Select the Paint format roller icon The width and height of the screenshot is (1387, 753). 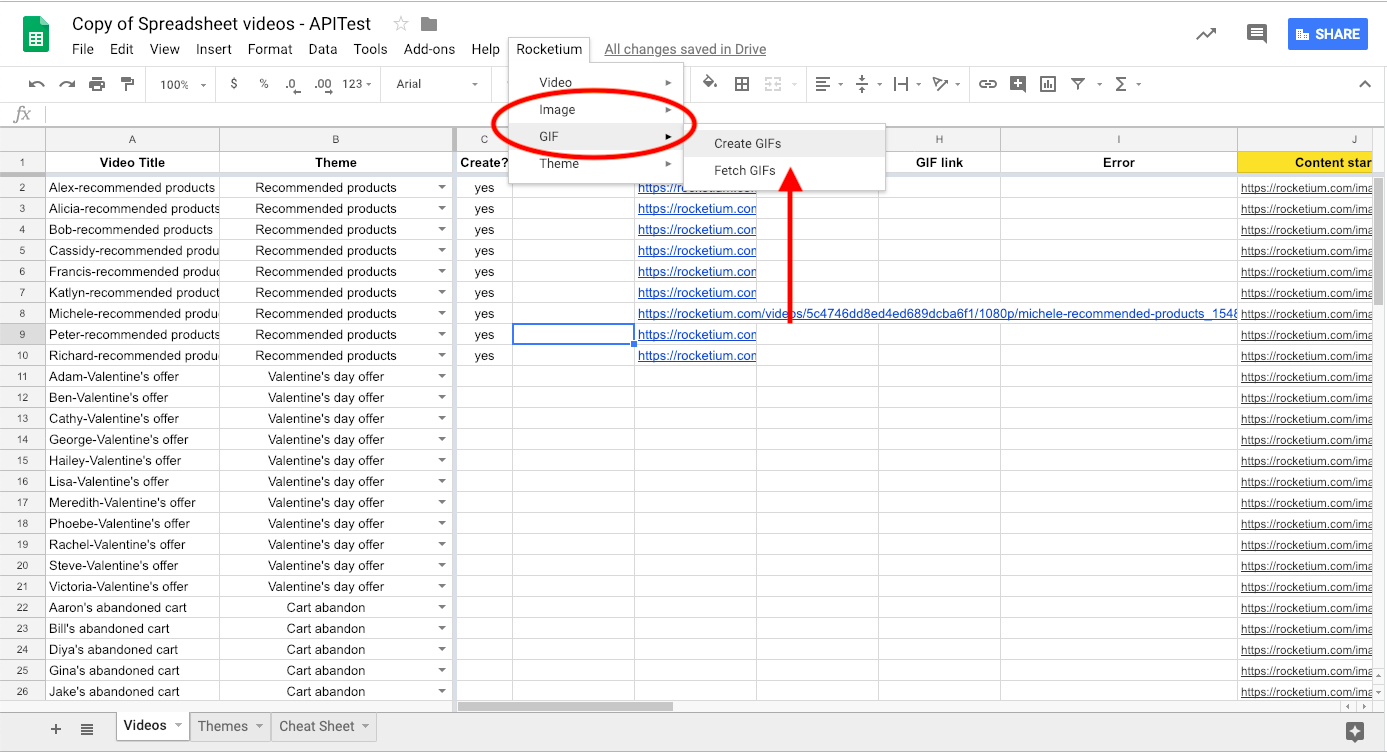click(x=127, y=84)
